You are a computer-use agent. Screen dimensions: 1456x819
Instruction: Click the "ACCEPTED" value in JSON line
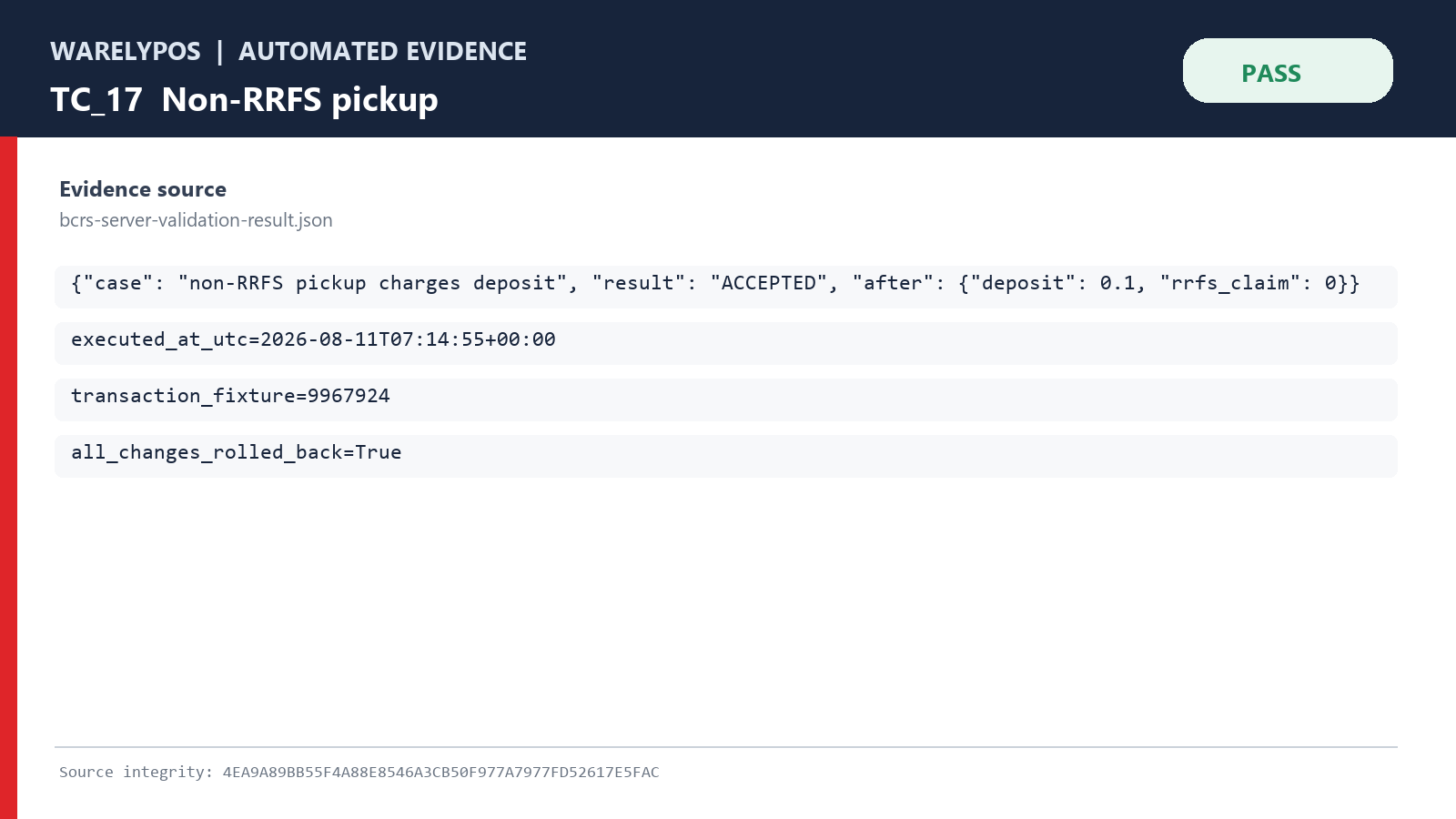769,283
